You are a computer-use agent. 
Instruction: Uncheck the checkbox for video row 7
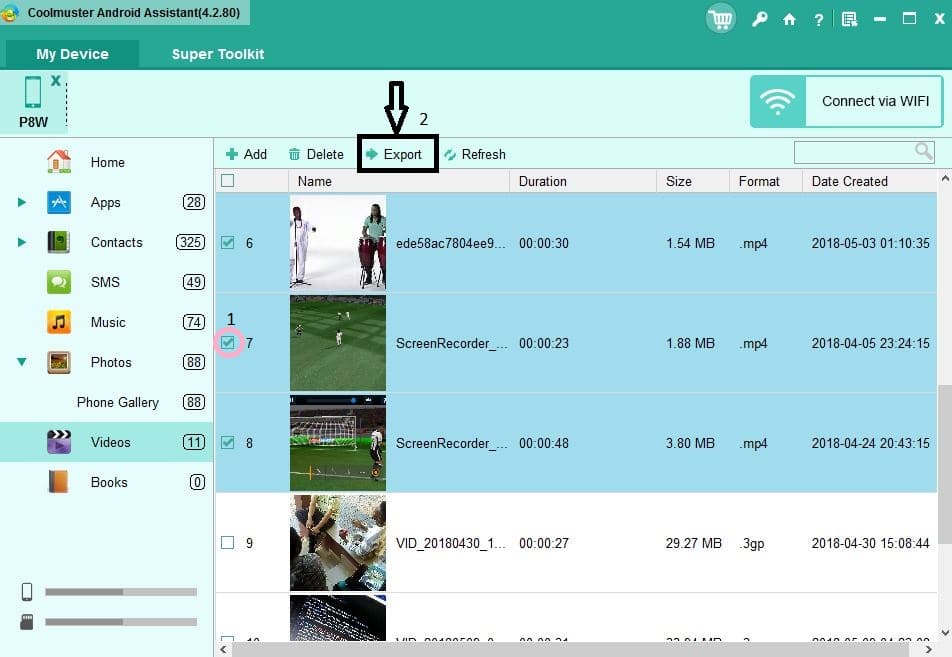click(x=228, y=343)
